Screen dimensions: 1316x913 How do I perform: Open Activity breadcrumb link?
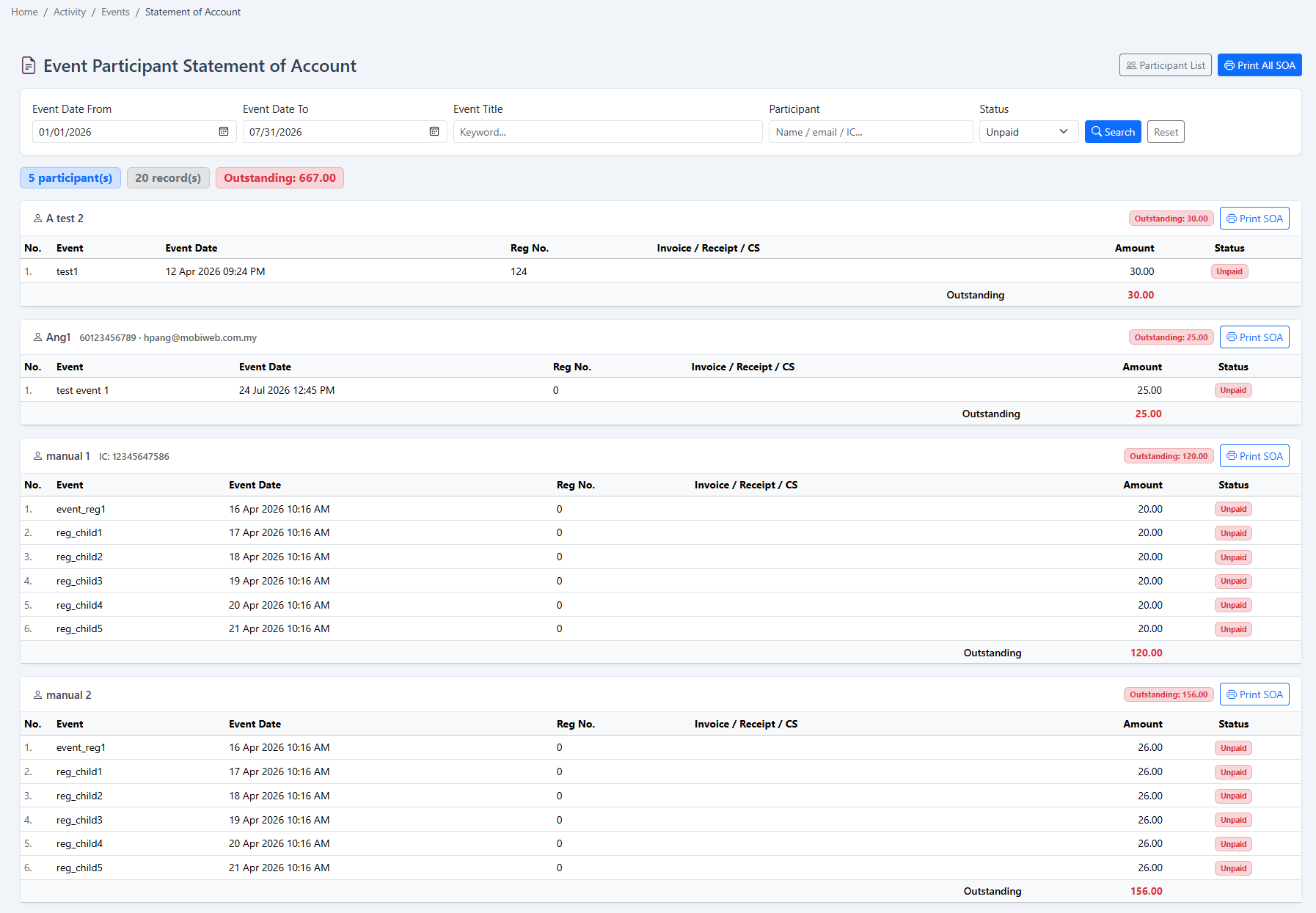70,12
